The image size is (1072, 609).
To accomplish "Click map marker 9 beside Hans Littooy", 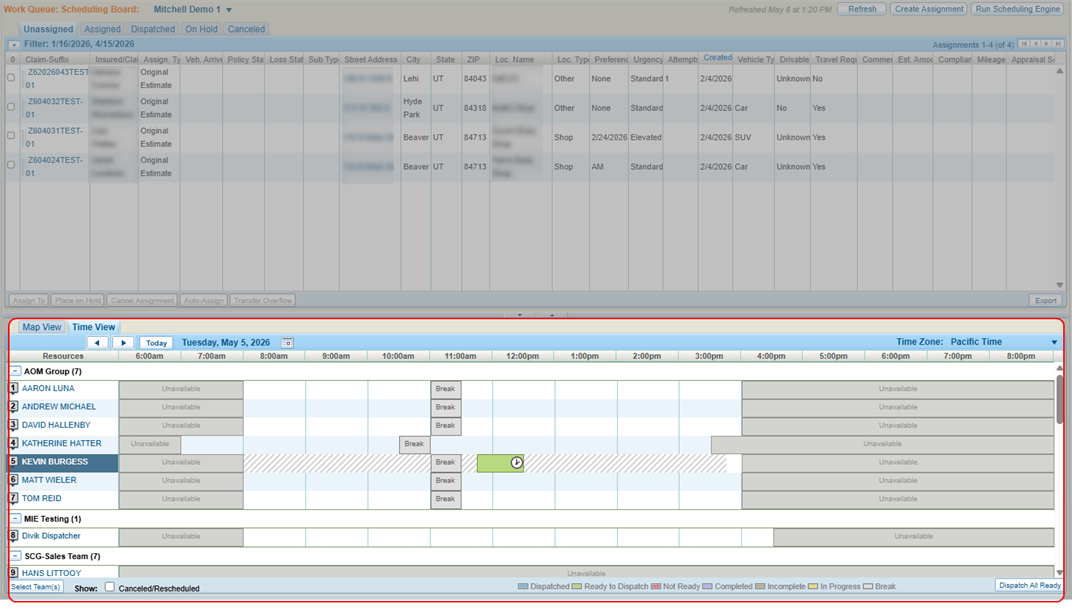I will (13, 573).
